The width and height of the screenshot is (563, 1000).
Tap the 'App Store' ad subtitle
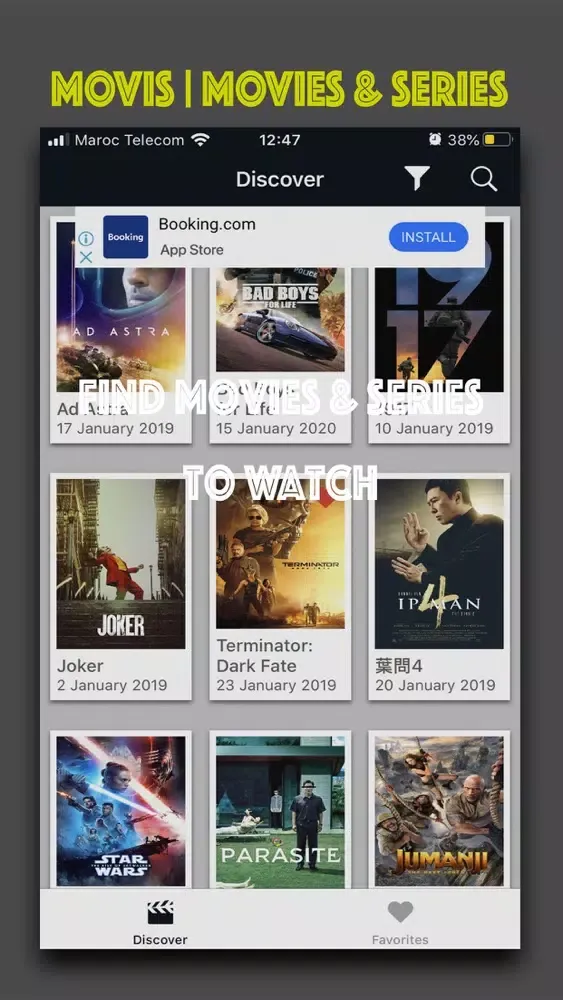point(192,250)
